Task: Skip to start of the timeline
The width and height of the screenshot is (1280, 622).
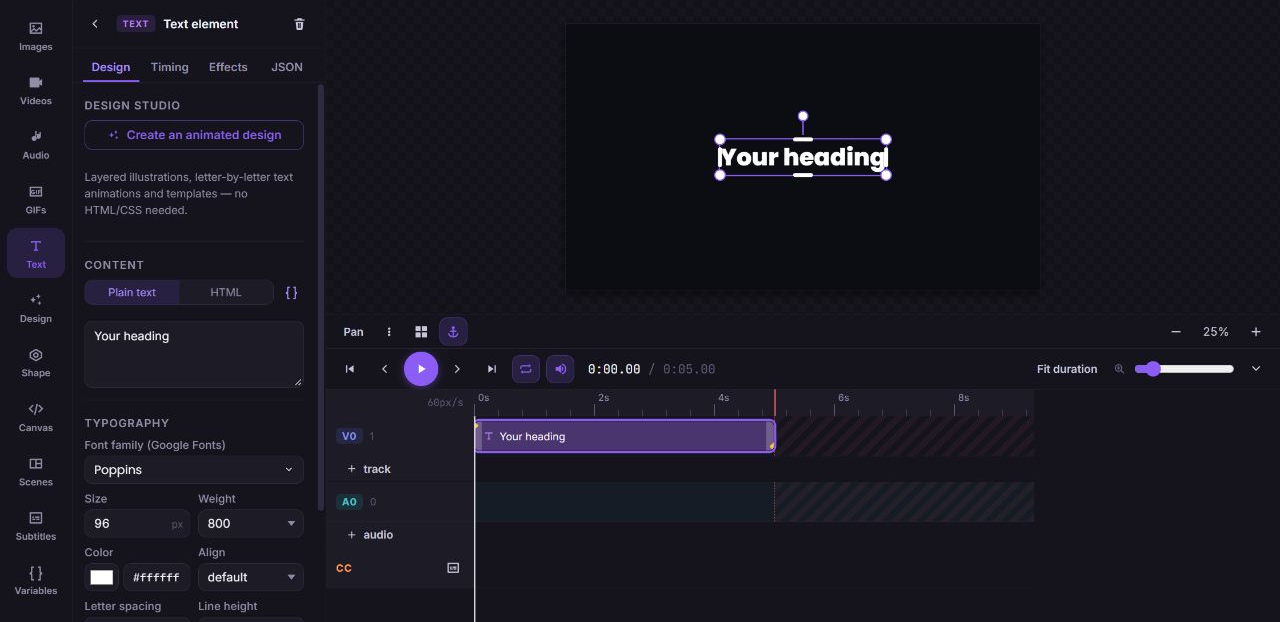Action: (x=350, y=369)
